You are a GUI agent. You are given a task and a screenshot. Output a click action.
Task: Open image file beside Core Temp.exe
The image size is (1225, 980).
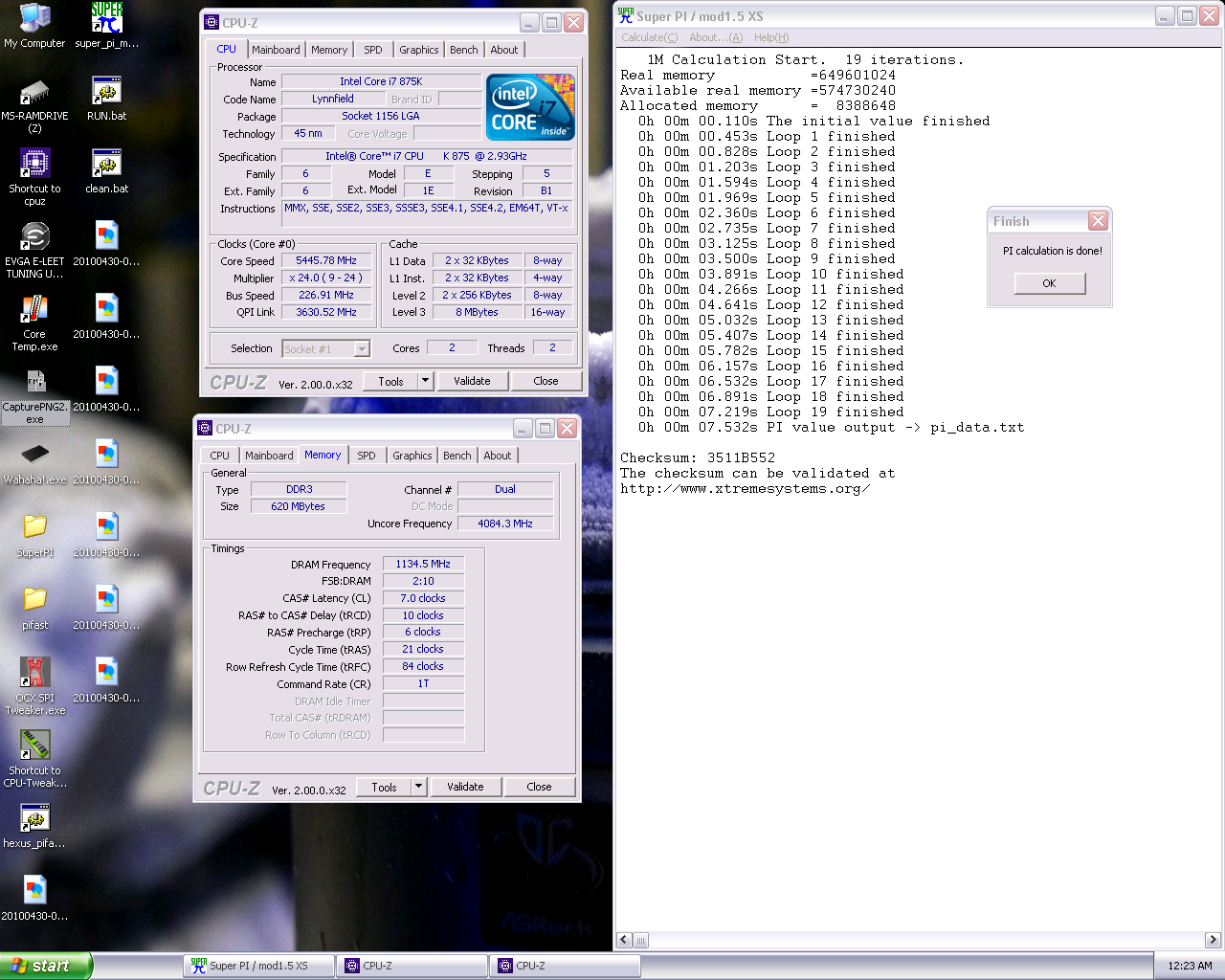point(106,317)
